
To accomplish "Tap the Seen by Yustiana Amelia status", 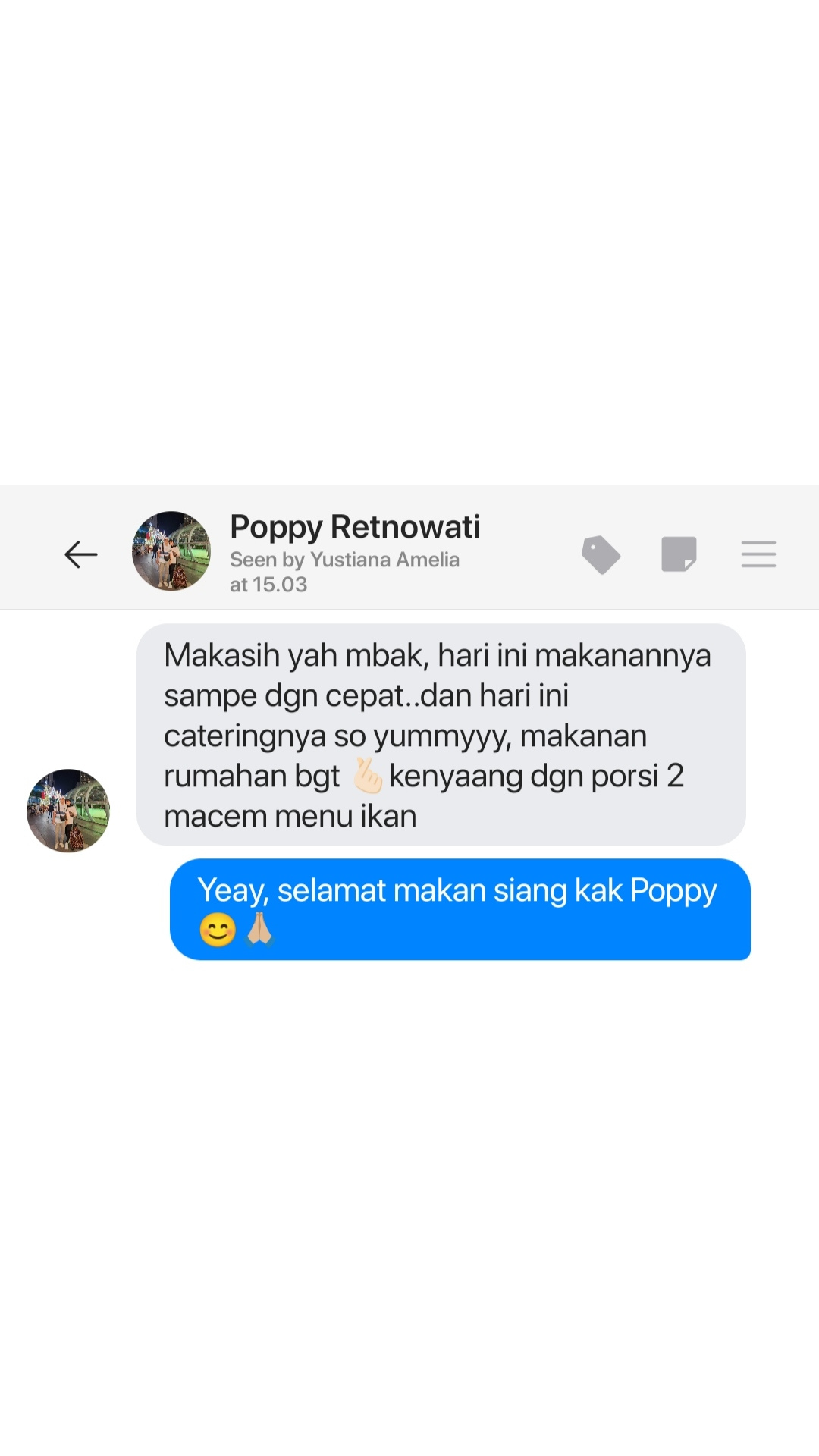I will tap(345, 560).
